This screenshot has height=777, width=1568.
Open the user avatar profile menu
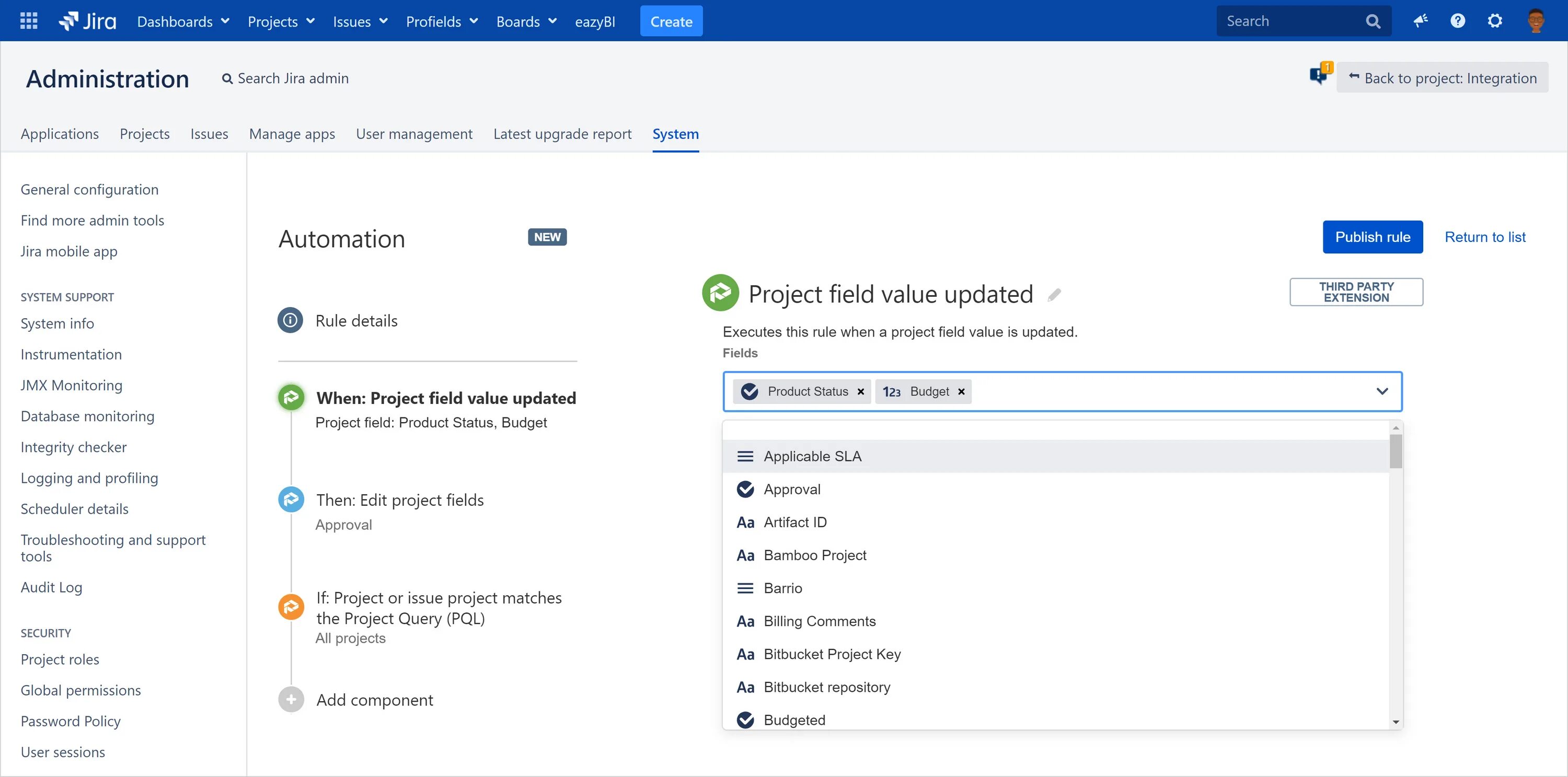pos(1535,21)
